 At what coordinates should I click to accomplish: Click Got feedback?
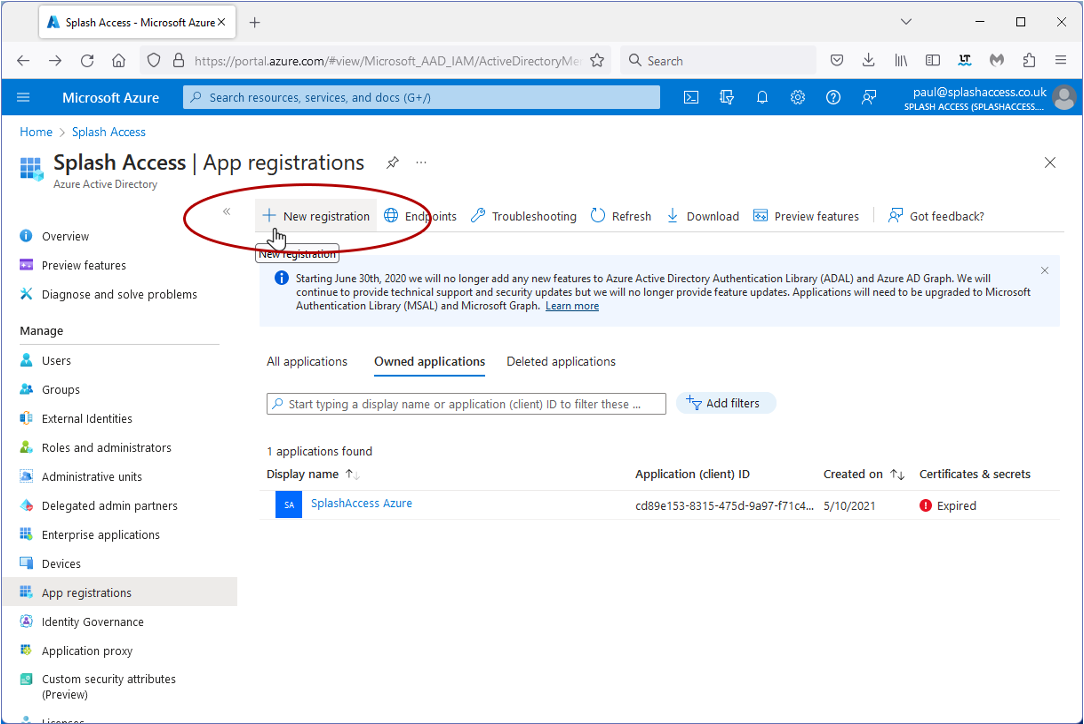pos(936,216)
